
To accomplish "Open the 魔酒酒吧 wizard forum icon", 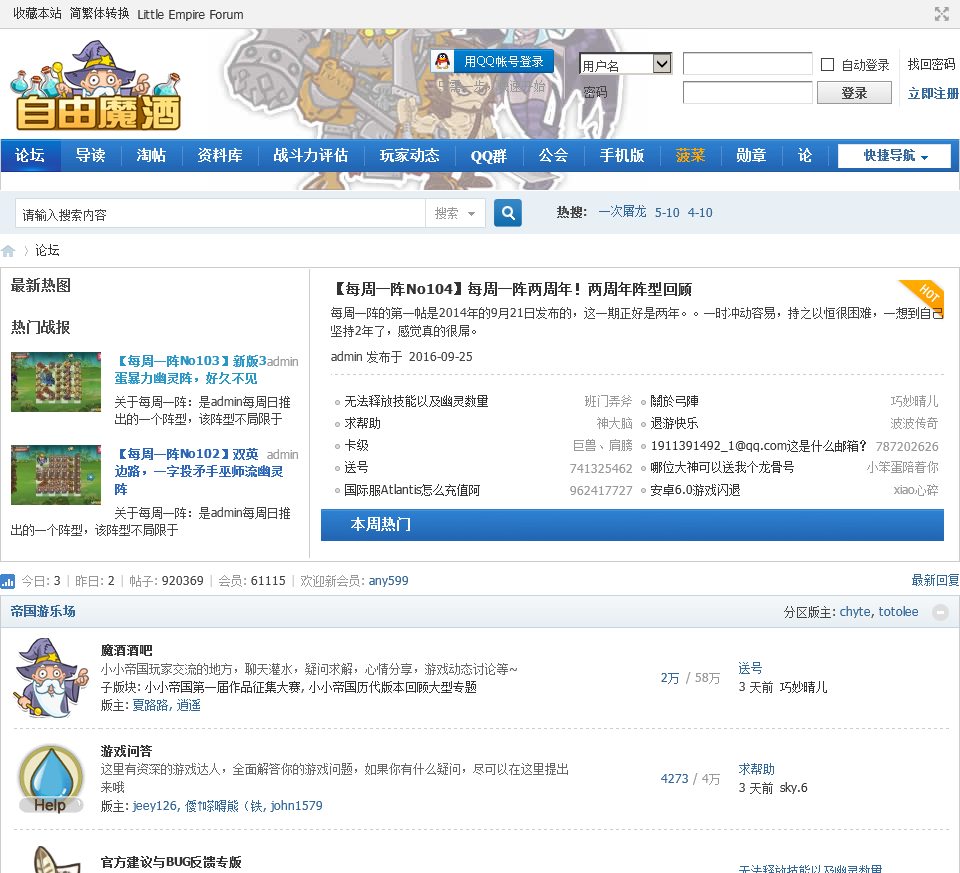I will pos(51,677).
